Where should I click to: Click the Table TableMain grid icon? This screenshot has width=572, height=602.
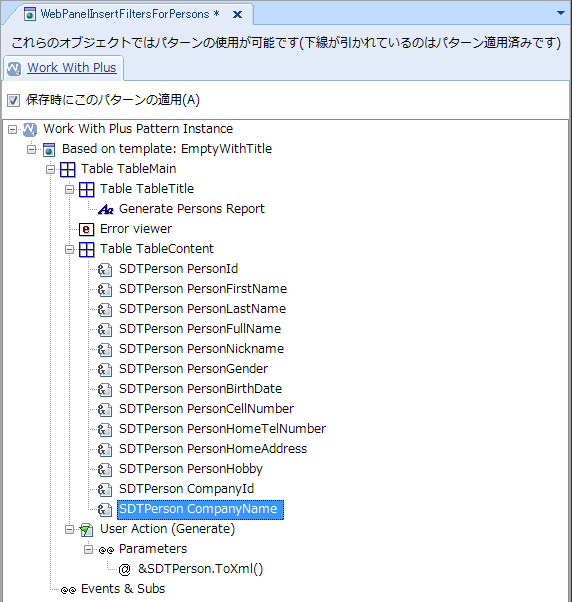point(68,169)
